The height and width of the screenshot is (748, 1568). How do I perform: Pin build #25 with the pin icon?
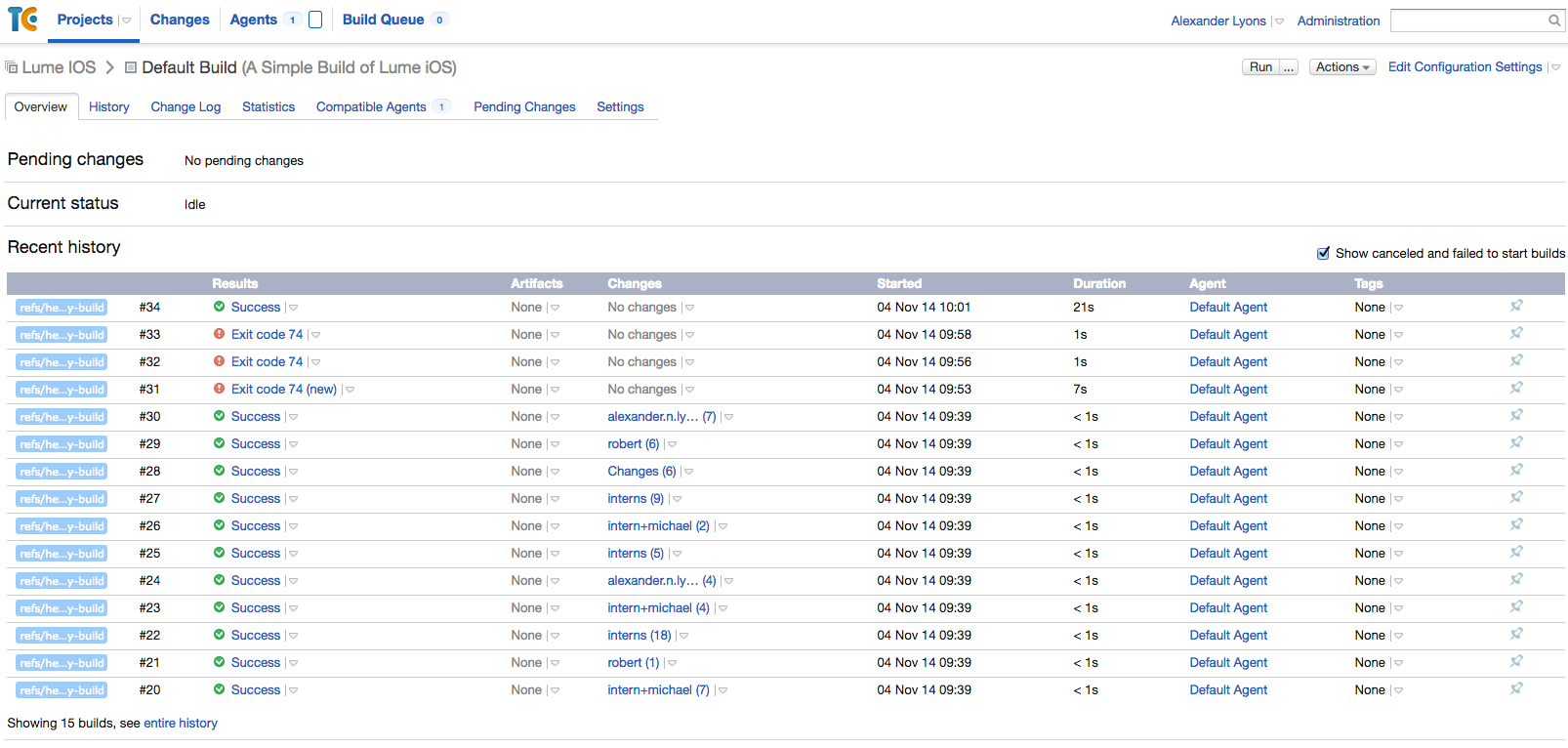tap(1516, 553)
